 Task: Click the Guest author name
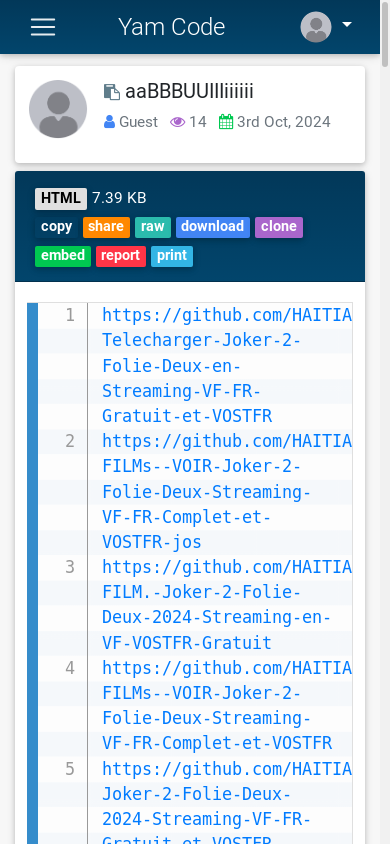pyautogui.click(x=138, y=122)
